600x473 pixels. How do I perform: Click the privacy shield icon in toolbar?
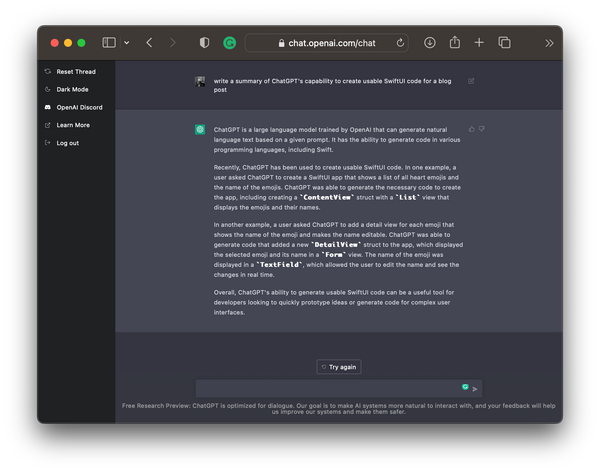point(204,43)
